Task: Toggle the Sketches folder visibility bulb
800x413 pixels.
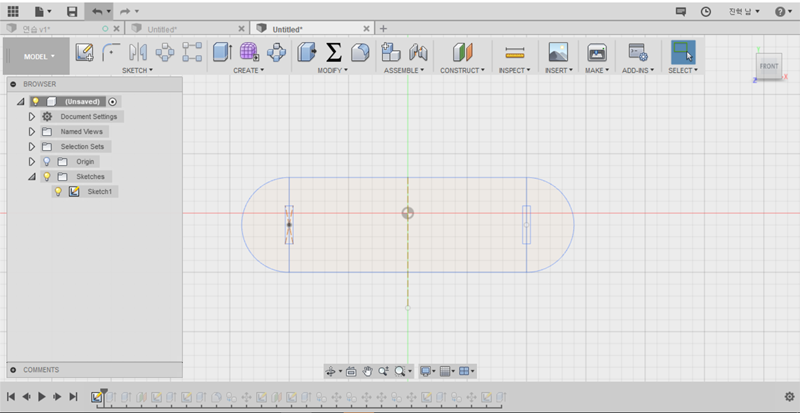Action: click(46, 176)
